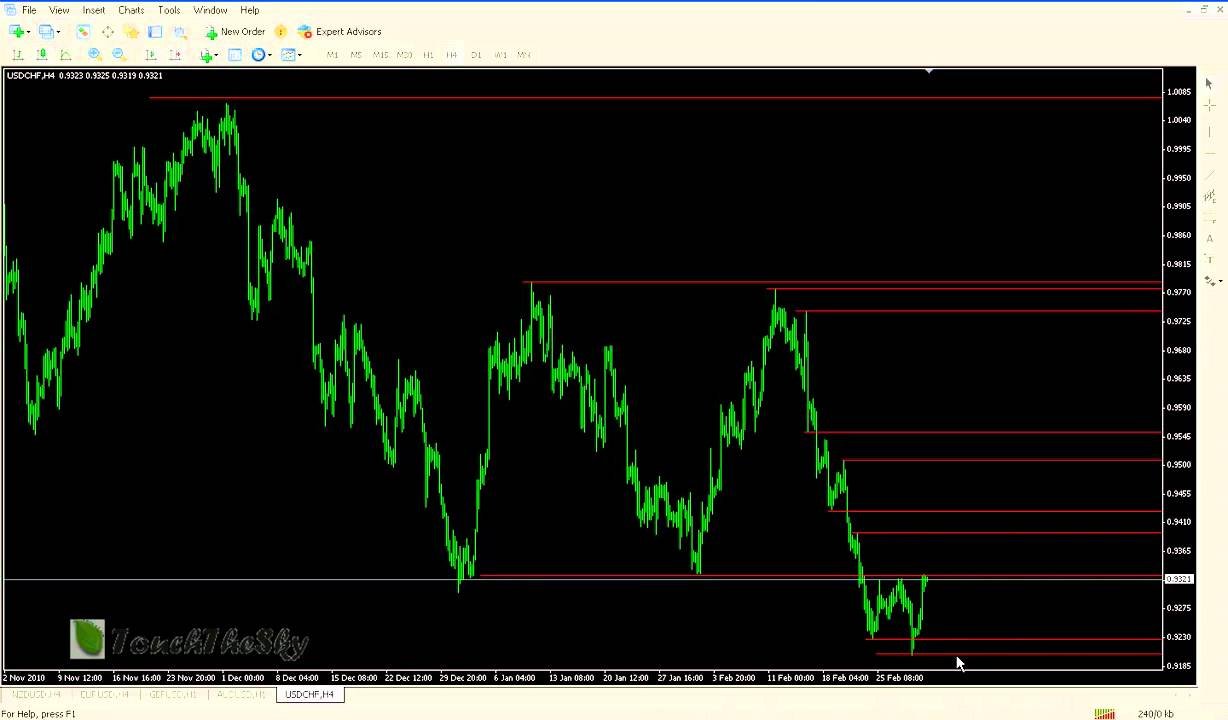The width and height of the screenshot is (1228, 720).
Task: Select the Trendline drawing tool
Action: tap(1209, 175)
